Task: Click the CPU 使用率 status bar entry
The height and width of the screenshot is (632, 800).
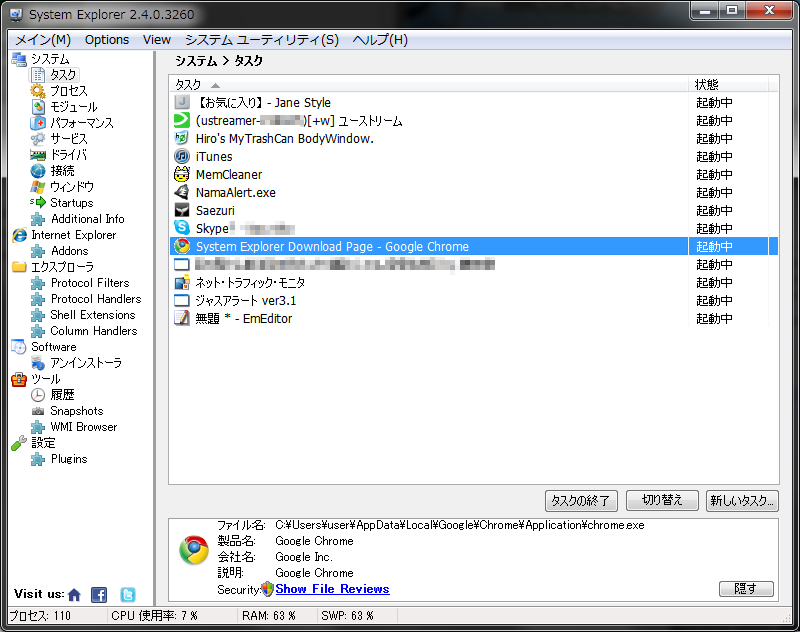Action: coord(154,616)
